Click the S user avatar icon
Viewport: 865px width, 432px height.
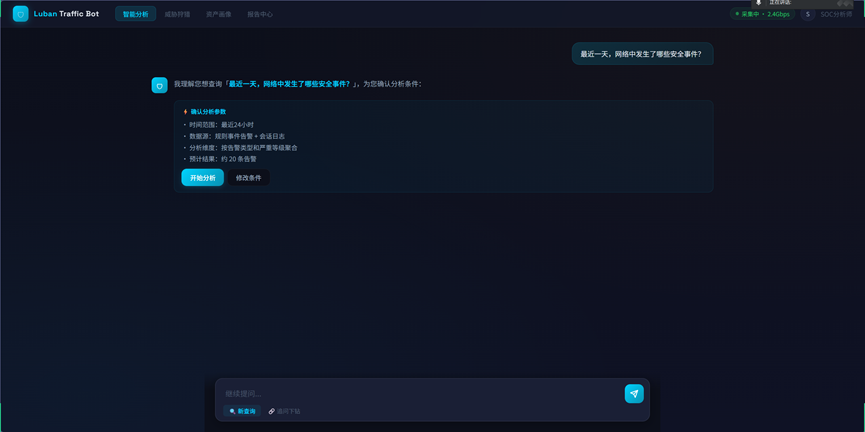tap(808, 14)
